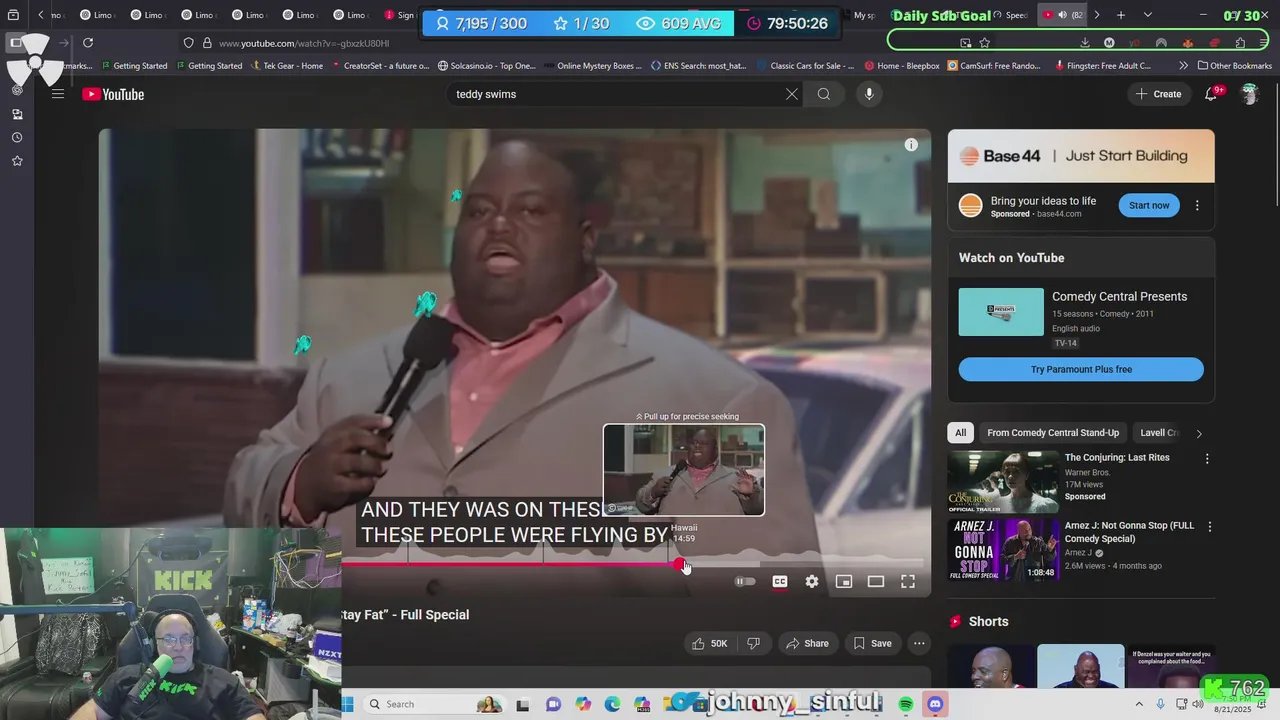Enter full screen video mode

(x=908, y=581)
